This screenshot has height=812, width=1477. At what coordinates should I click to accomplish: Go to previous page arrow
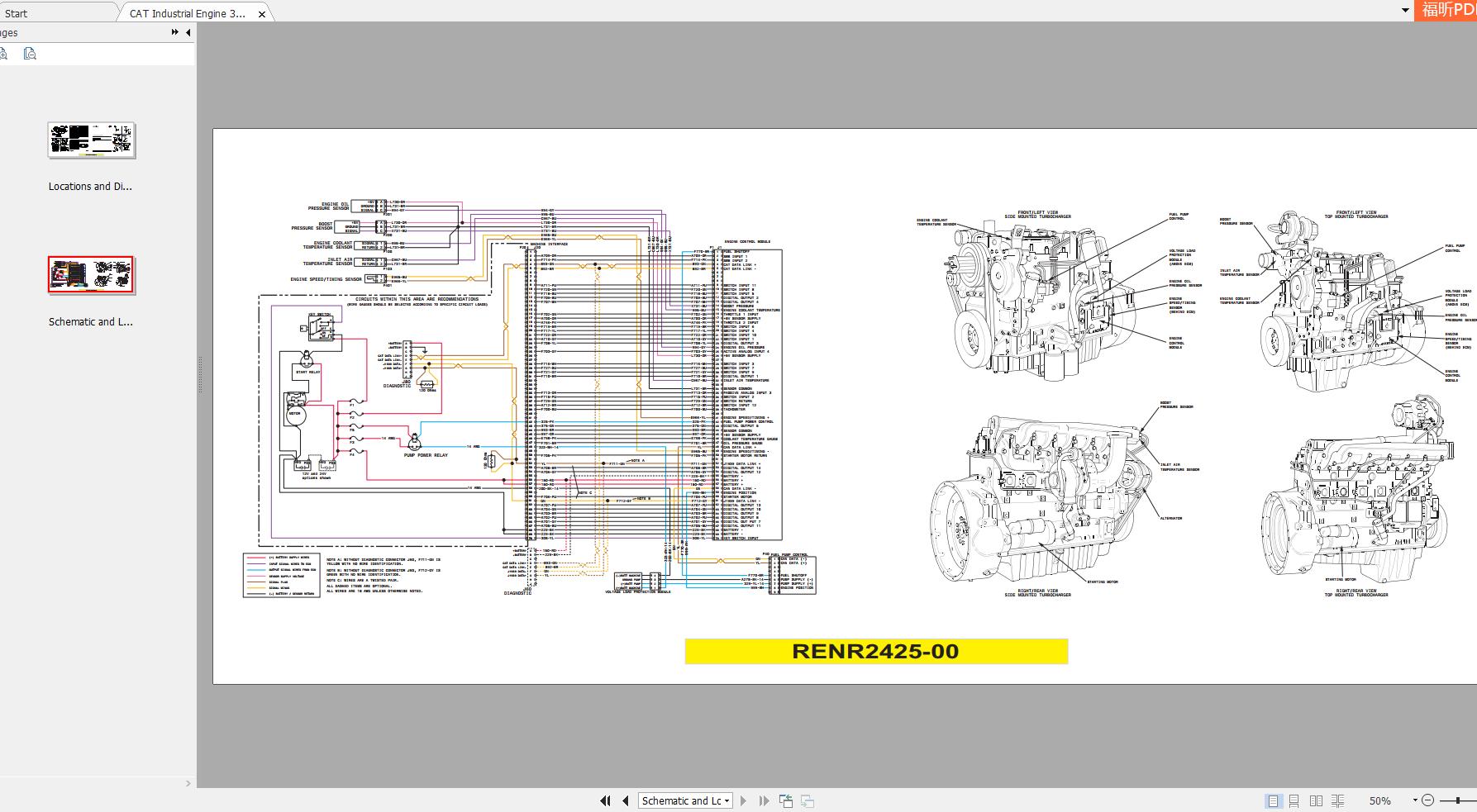[x=626, y=800]
